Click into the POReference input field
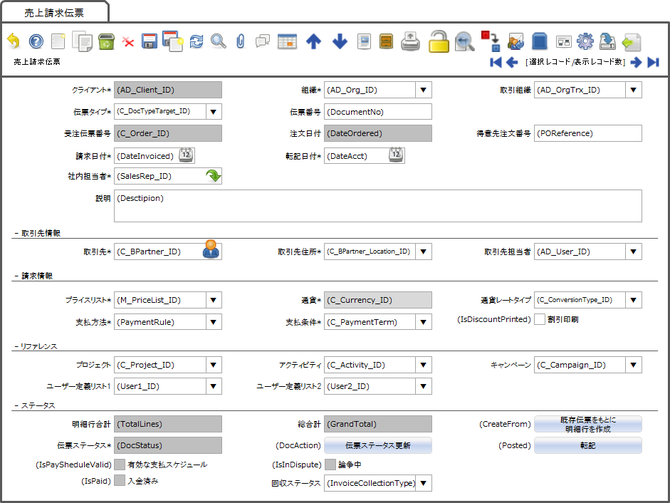 (588, 133)
